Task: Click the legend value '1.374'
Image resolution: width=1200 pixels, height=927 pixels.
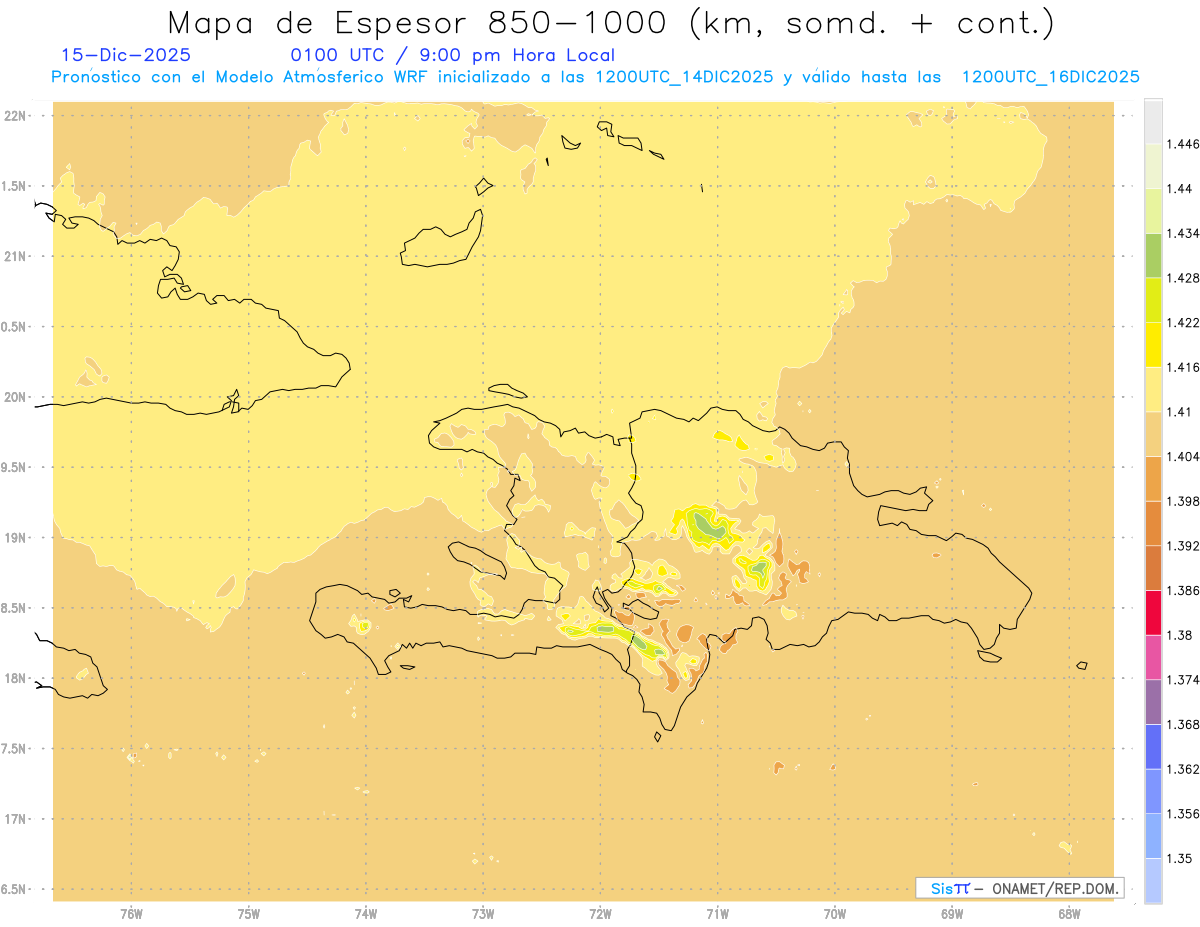Action: [x=1183, y=680]
